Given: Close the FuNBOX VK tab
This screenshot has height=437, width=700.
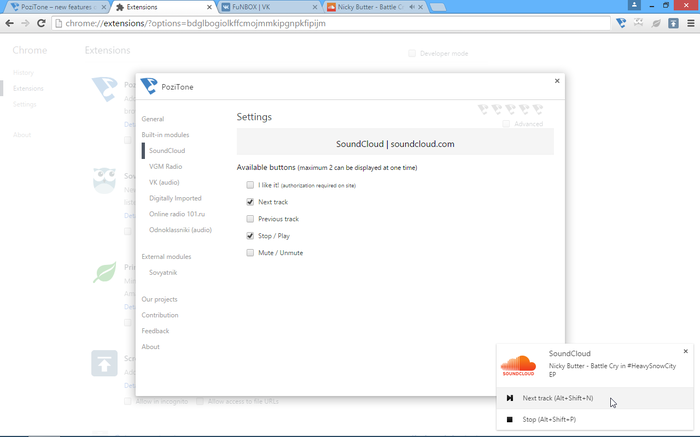Looking at the screenshot, I should [315, 7].
